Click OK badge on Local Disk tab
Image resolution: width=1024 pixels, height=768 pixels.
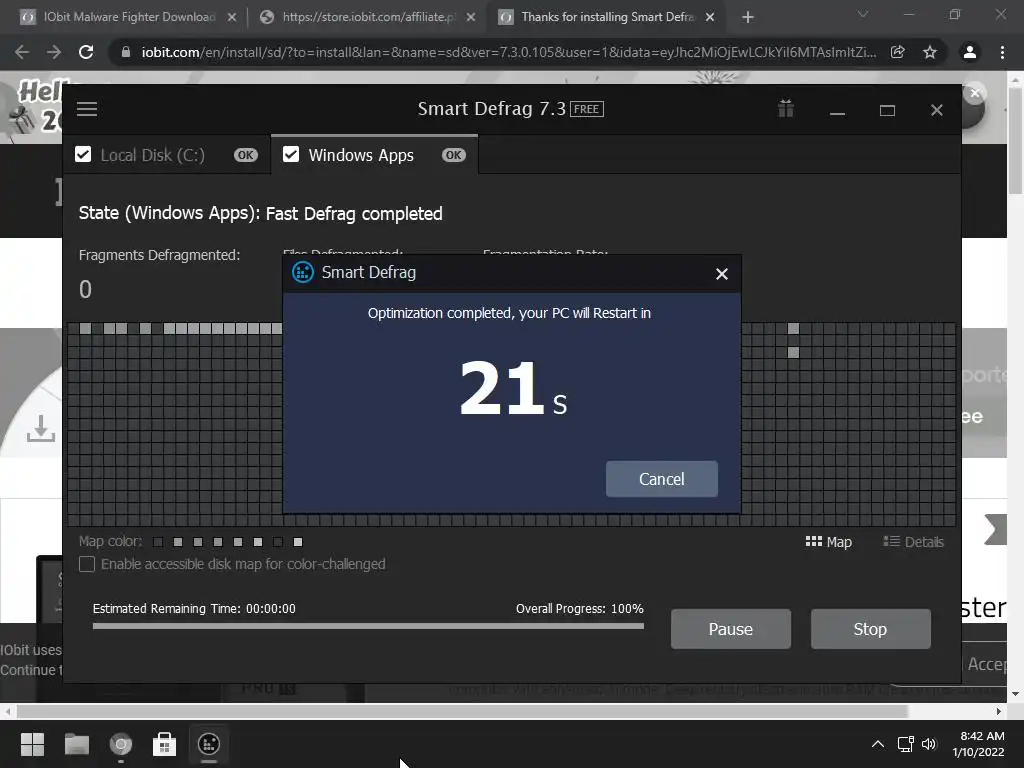[x=246, y=155]
